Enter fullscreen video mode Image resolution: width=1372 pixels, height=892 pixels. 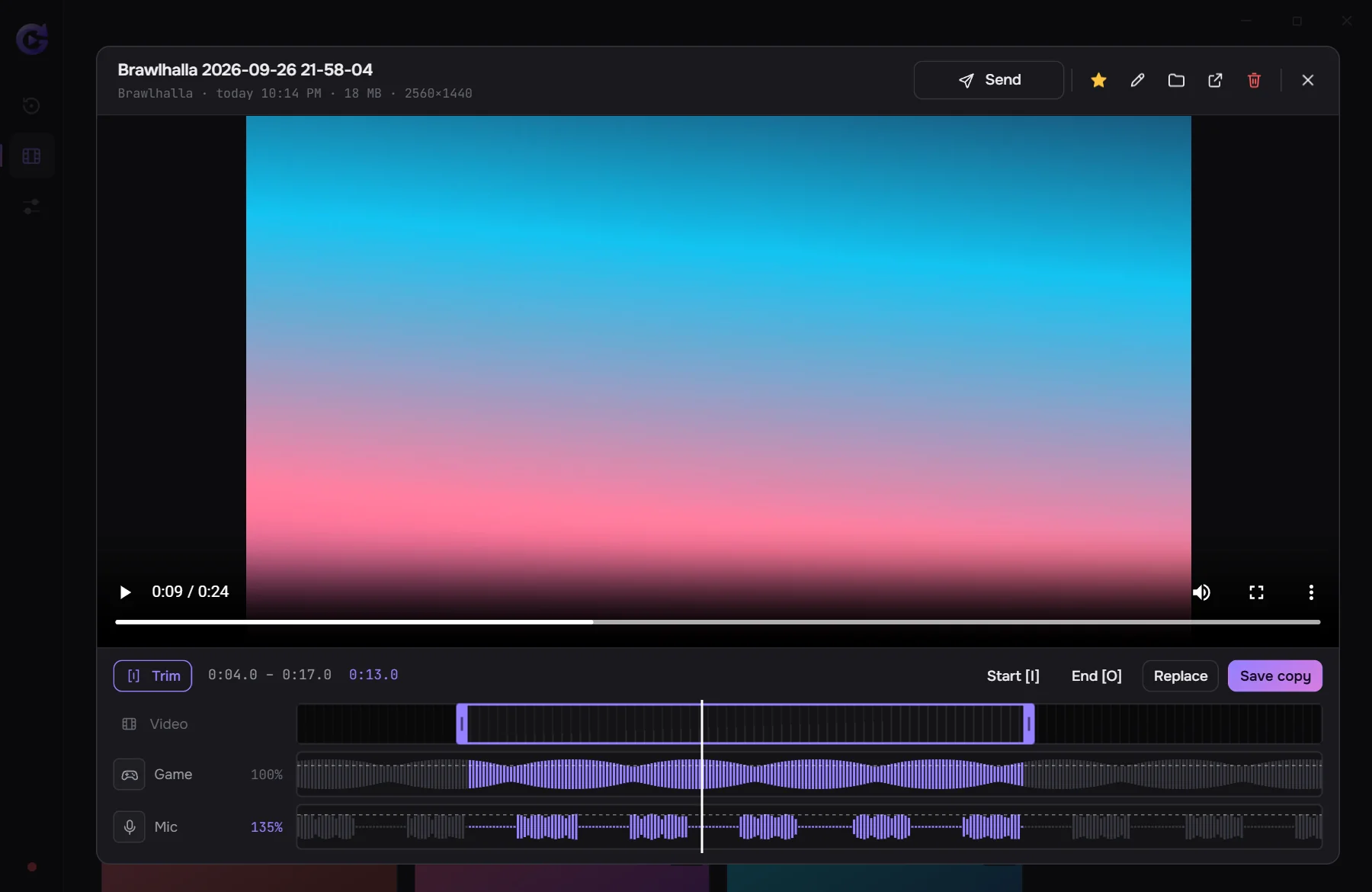(x=1256, y=592)
